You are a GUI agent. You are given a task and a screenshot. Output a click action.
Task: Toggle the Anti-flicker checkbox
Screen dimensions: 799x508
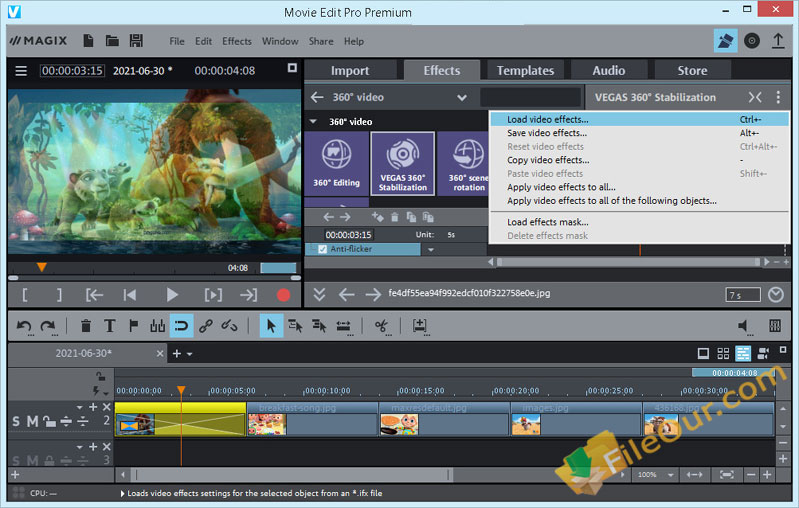click(x=323, y=249)
